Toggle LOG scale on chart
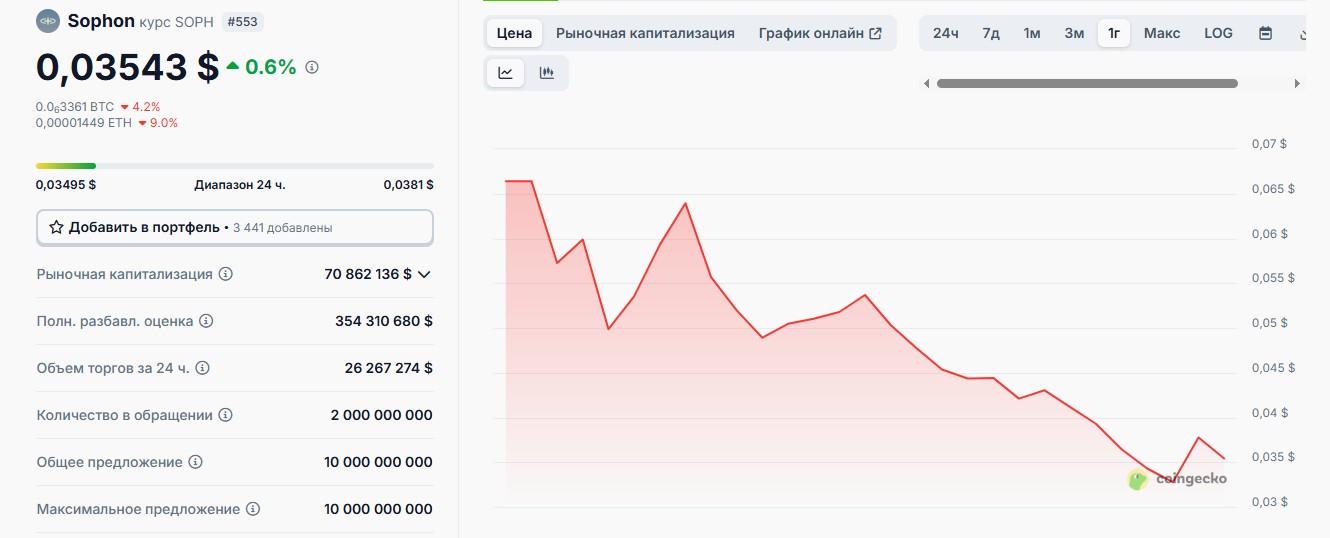The height and width of the screenshot is (538, 1330). (x=1218, y=33)
